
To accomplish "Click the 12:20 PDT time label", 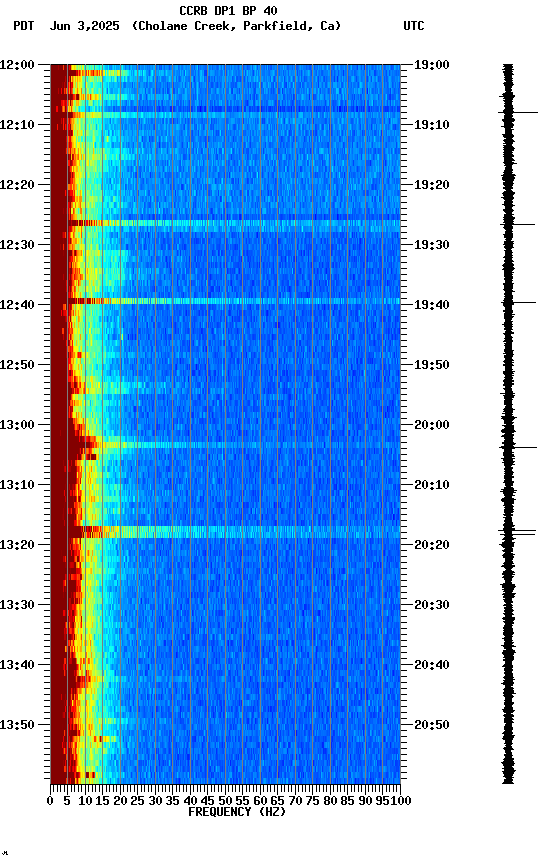I will [x=17, y=185].
